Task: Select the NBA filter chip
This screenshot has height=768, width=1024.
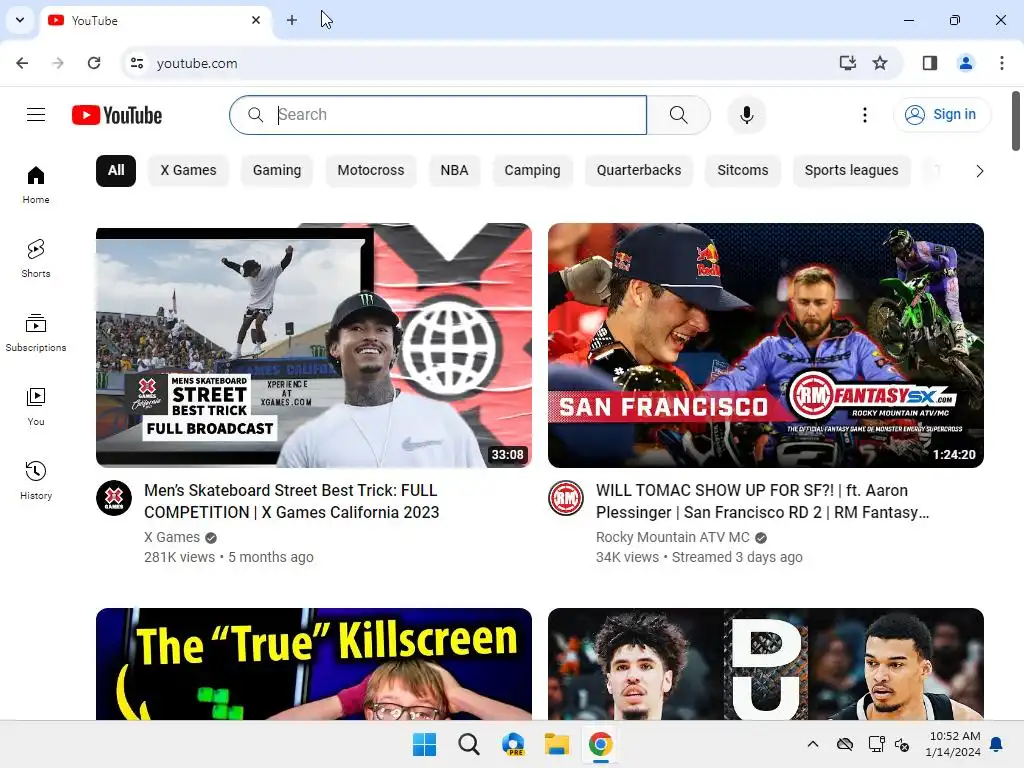Action: click(454, 170)
